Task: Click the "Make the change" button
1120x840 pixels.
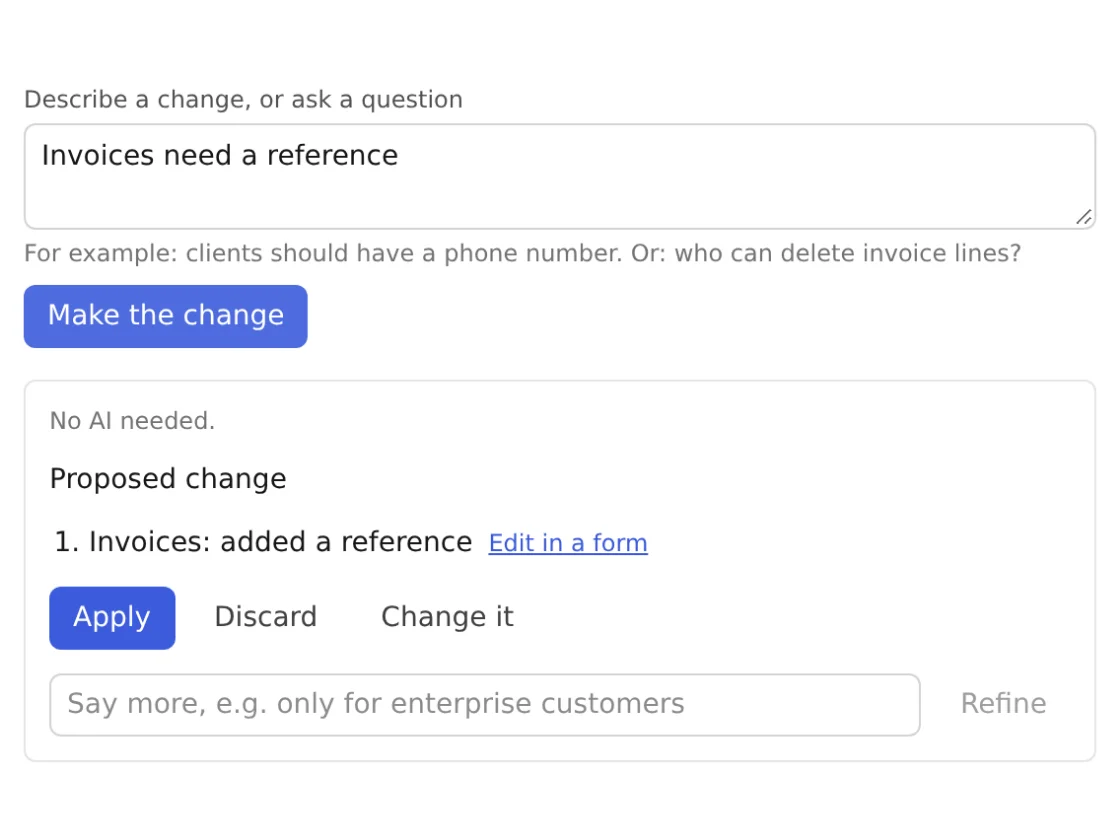Action: tap(166, 316)
